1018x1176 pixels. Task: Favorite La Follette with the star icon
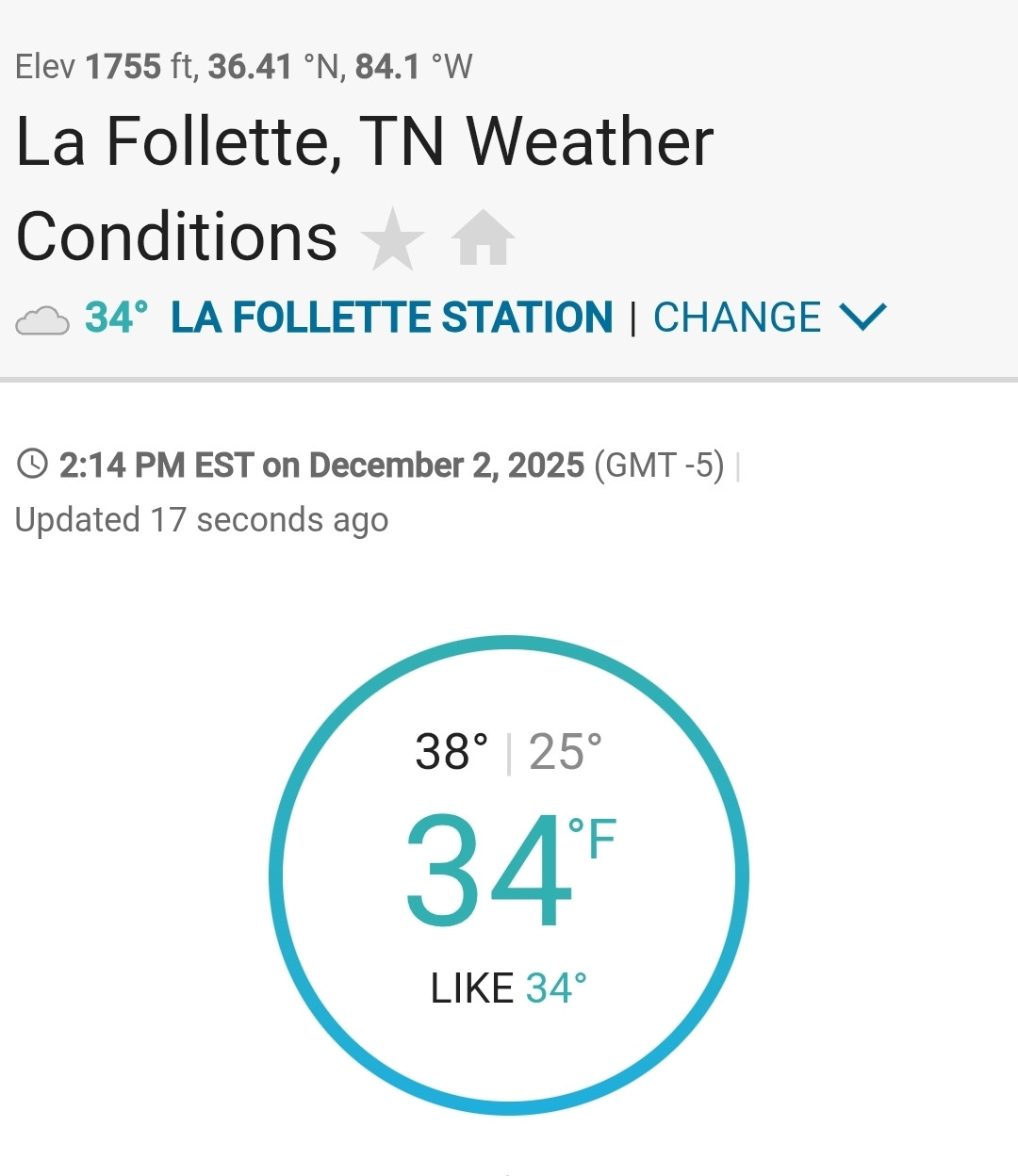(392, 238)
